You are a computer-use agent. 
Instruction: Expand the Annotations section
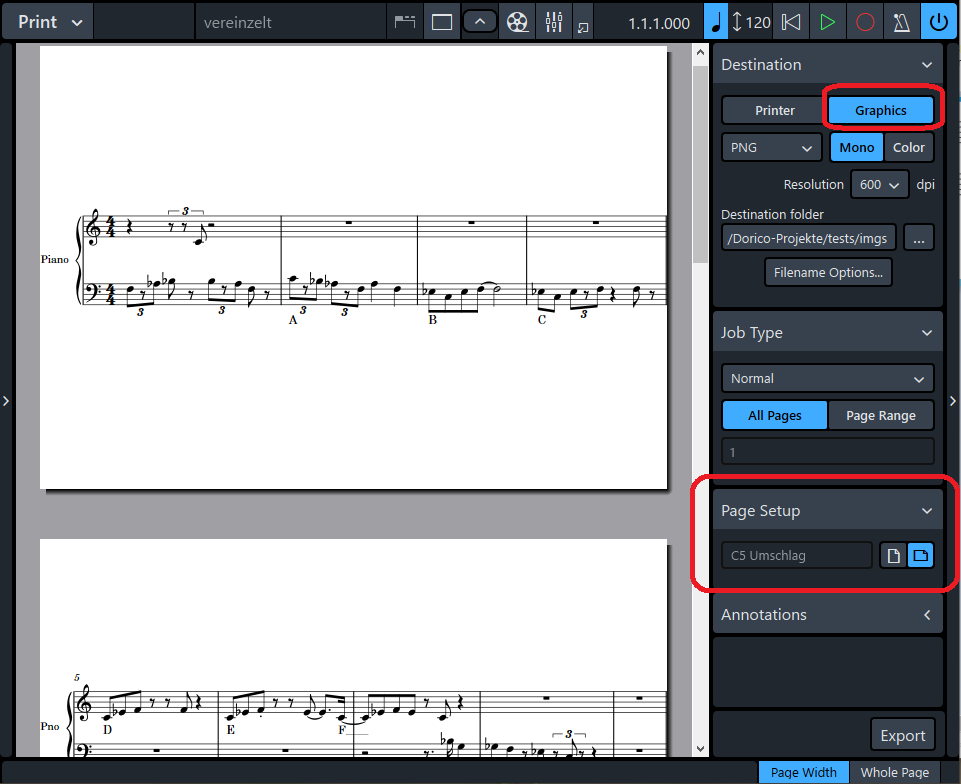click(927, 615)
